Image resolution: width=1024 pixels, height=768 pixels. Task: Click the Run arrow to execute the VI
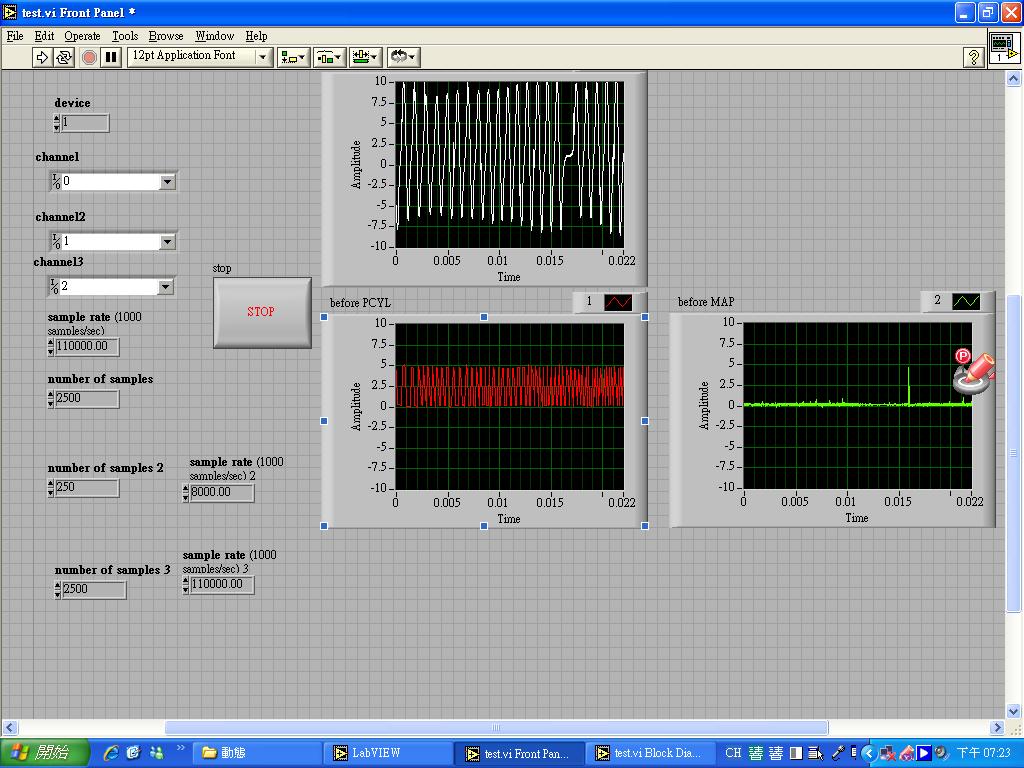pos(39,57)
